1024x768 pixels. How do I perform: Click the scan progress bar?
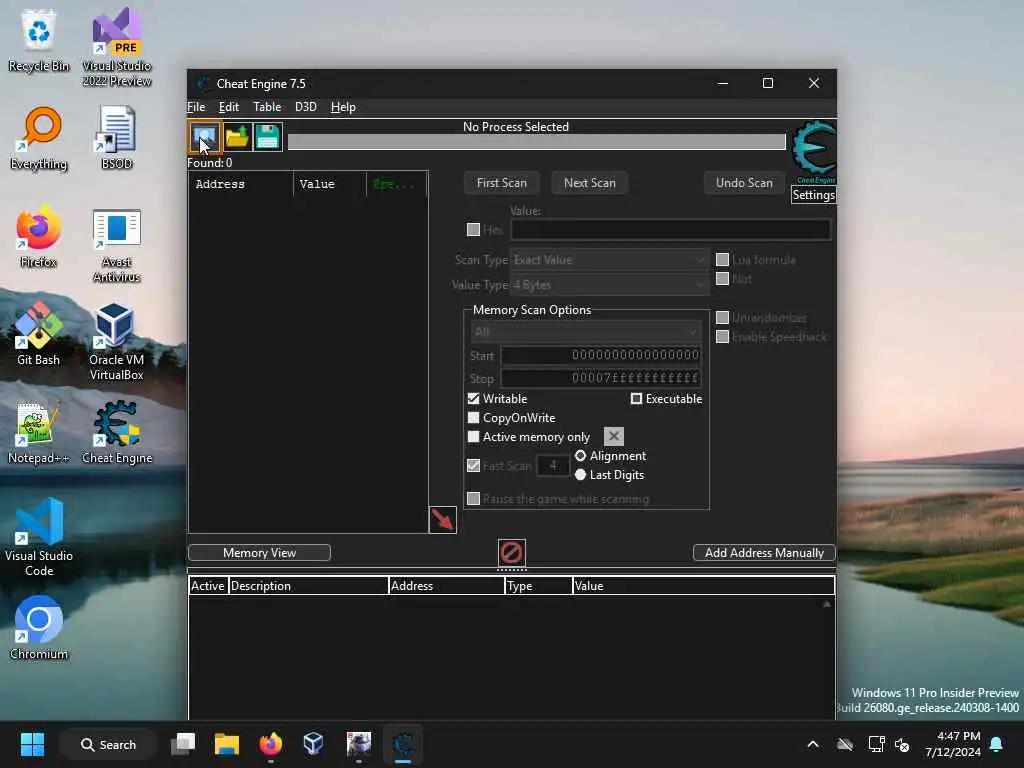(x=537, y=142)
